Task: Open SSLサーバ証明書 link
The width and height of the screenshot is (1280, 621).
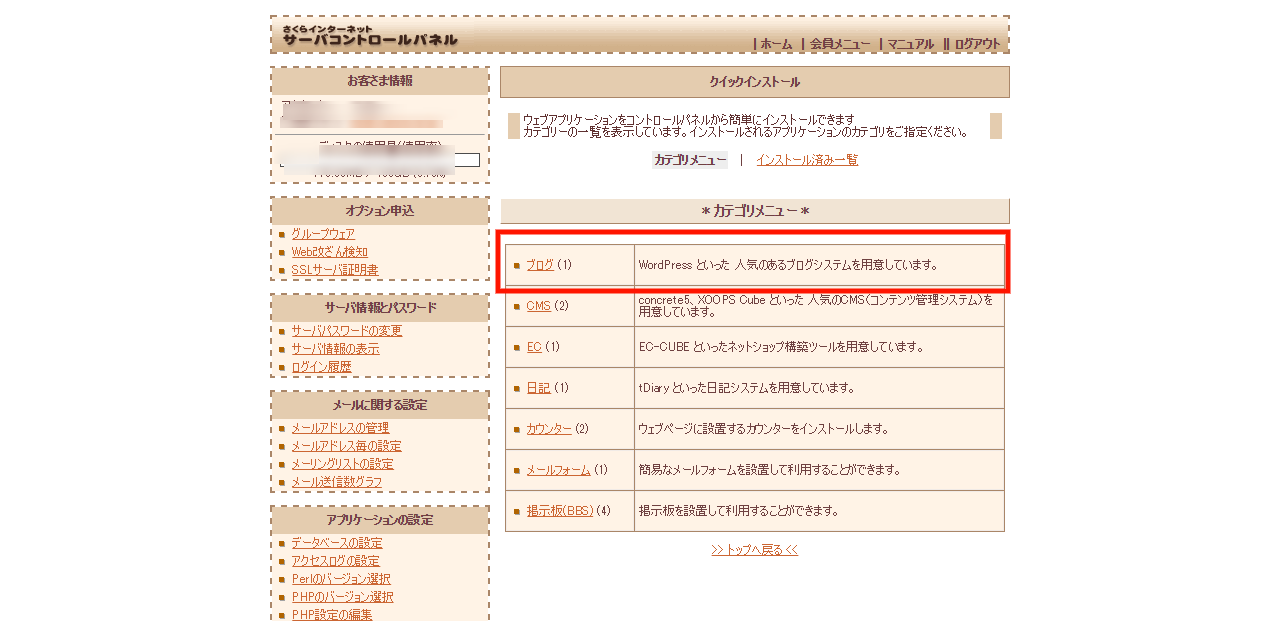Action: pos(334,270)
